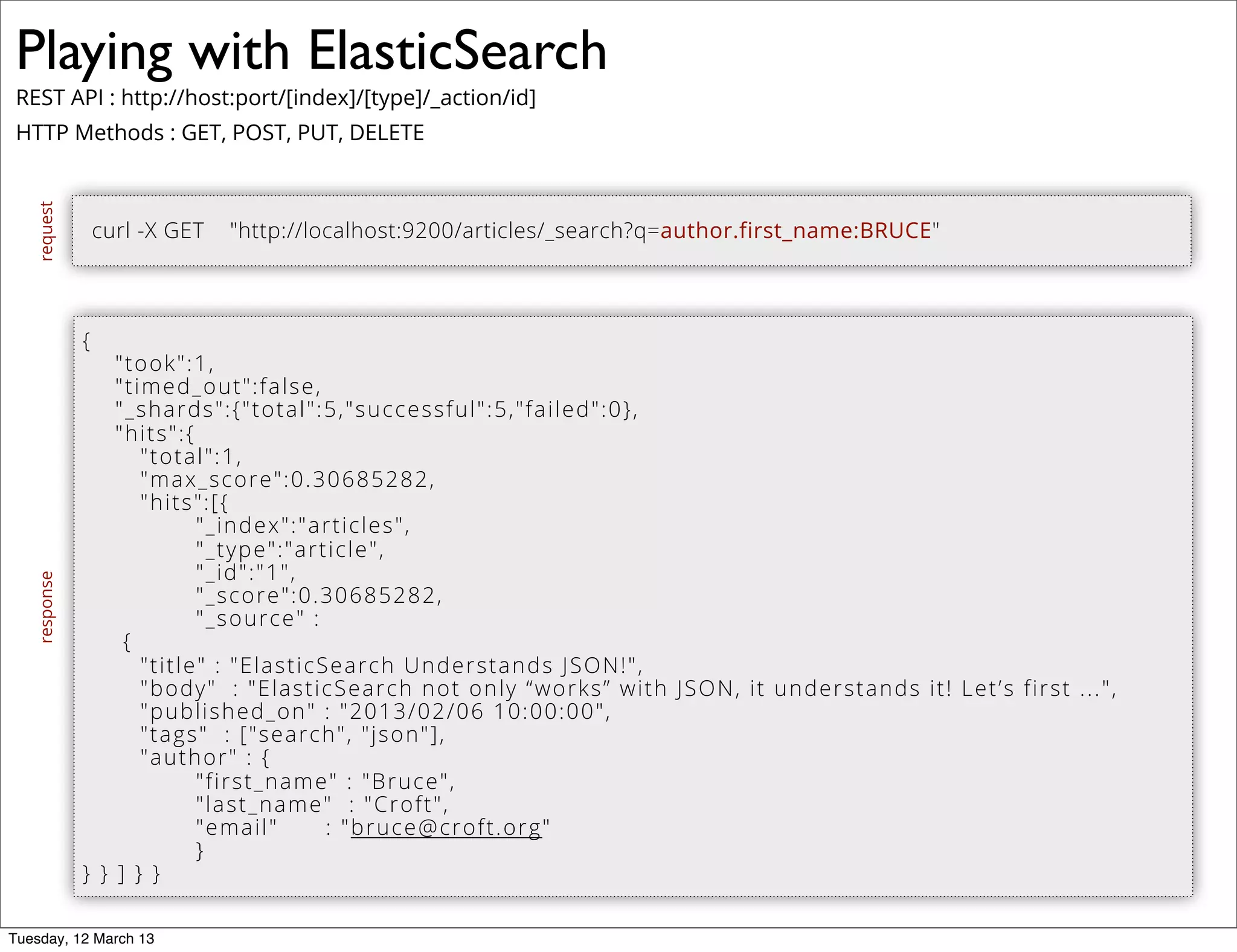Image resolution: width=1237 pixels, height=952 pixels.
Task: Click the '"_source" :' line
Action: pos(257,619)
